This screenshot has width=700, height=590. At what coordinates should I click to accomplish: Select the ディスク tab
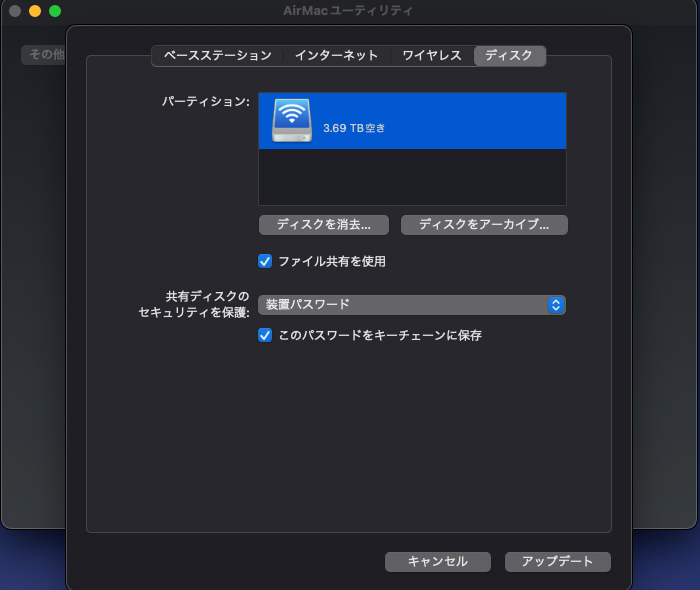(x=509, y=55)
